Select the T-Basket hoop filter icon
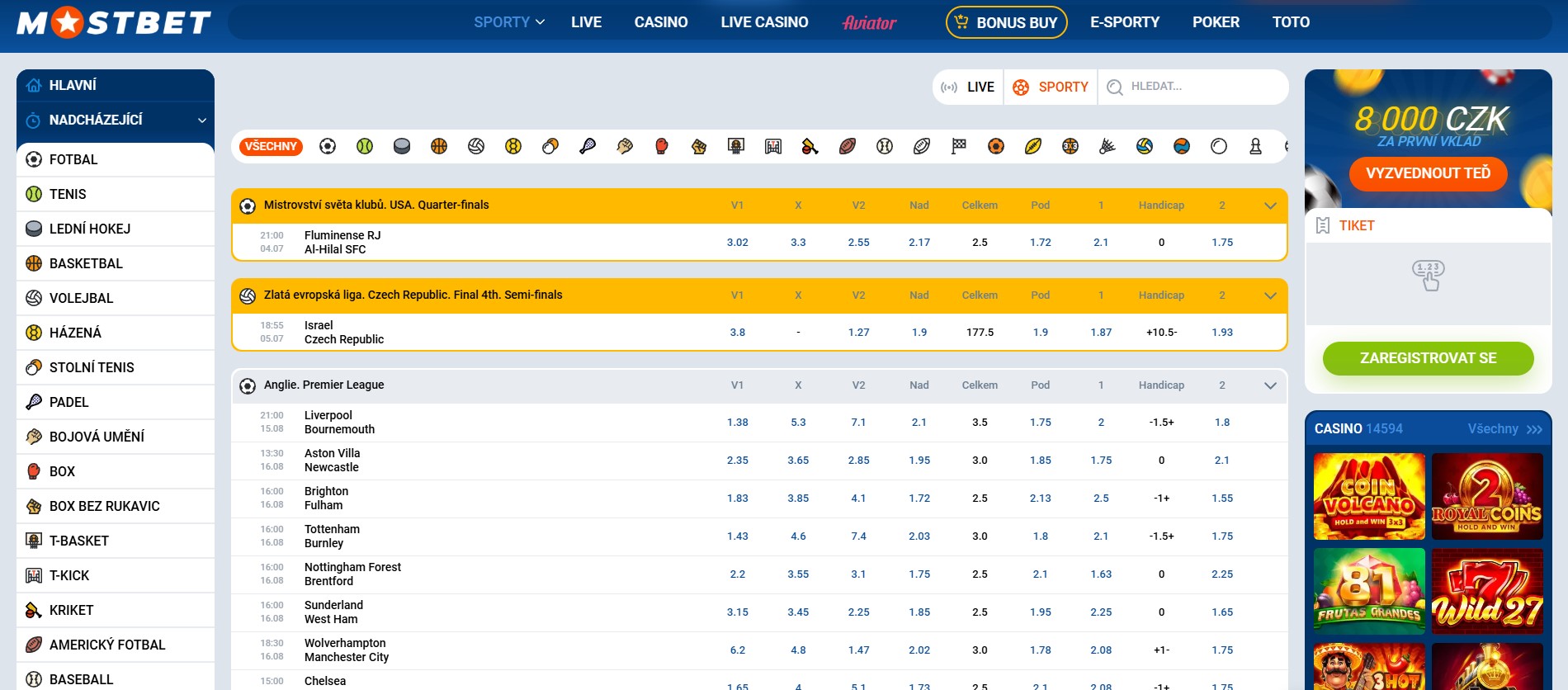 tap(736, 146)
